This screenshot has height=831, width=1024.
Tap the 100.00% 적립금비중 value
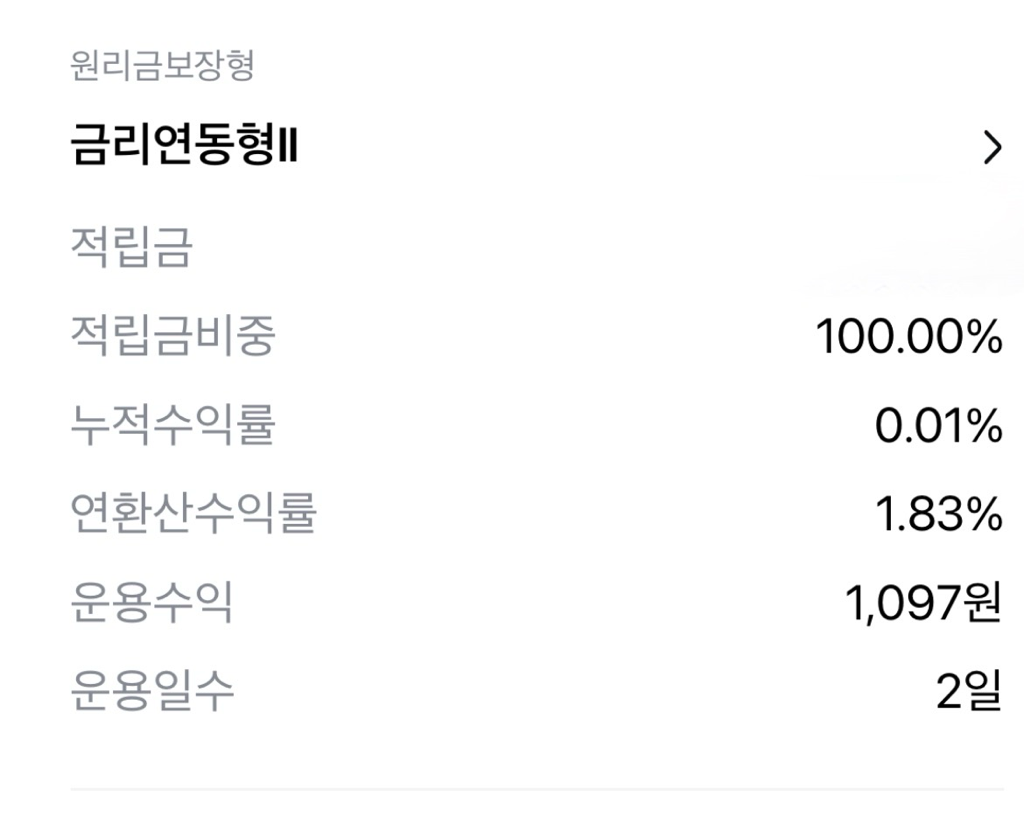[908, 338]
